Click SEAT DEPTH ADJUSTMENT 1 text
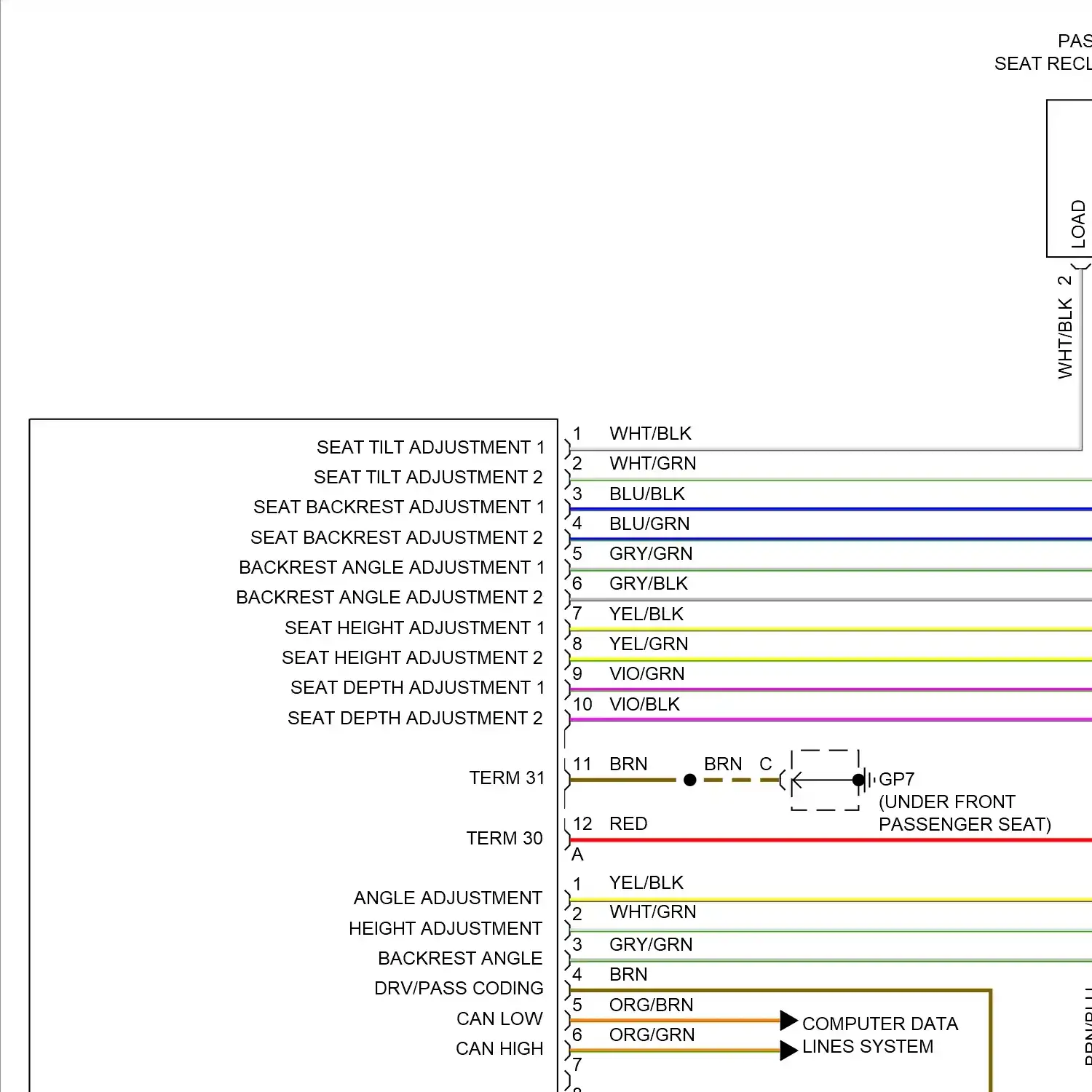Screen dimensions: 1092x1092 click(417, 687)
